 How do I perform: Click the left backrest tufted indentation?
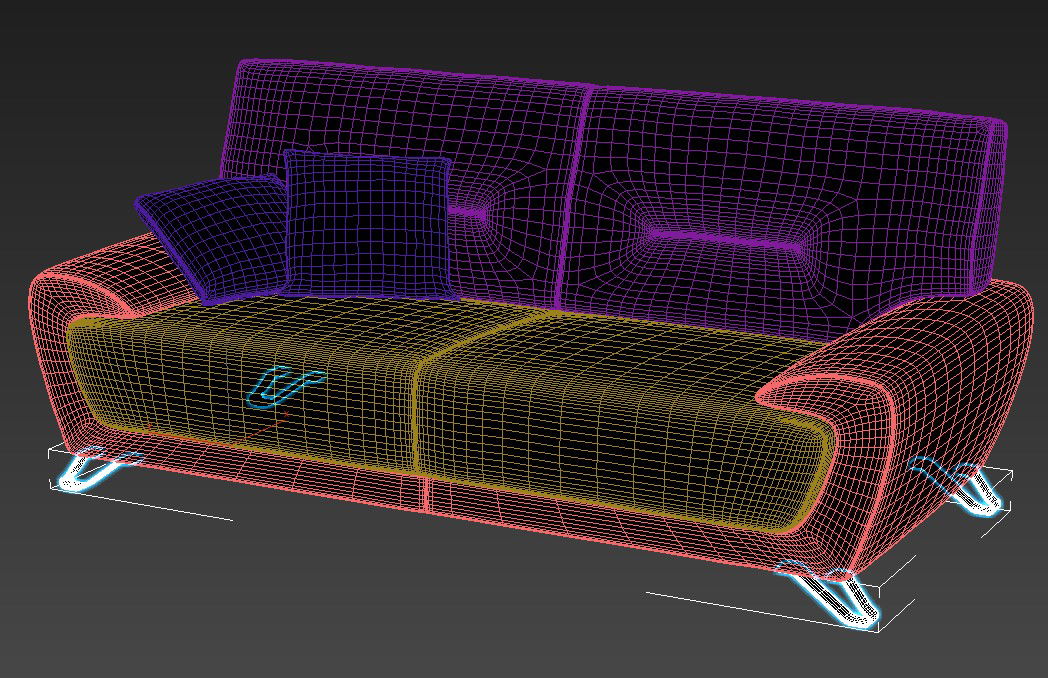click(x=470, y=212)
